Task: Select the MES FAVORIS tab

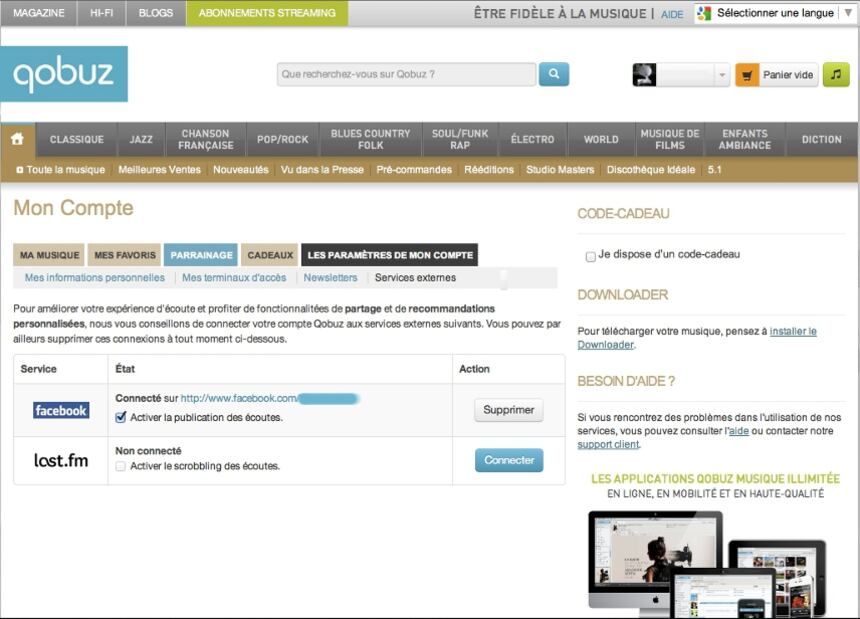Action: (x=125, y=255)
